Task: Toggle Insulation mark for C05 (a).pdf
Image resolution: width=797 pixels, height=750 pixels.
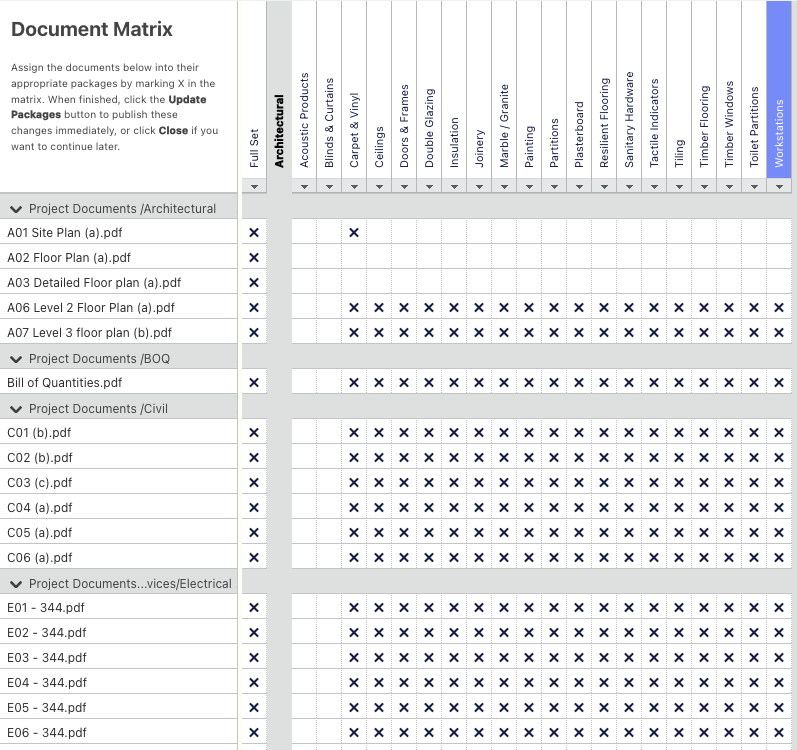Action: [x=454, y=533]
